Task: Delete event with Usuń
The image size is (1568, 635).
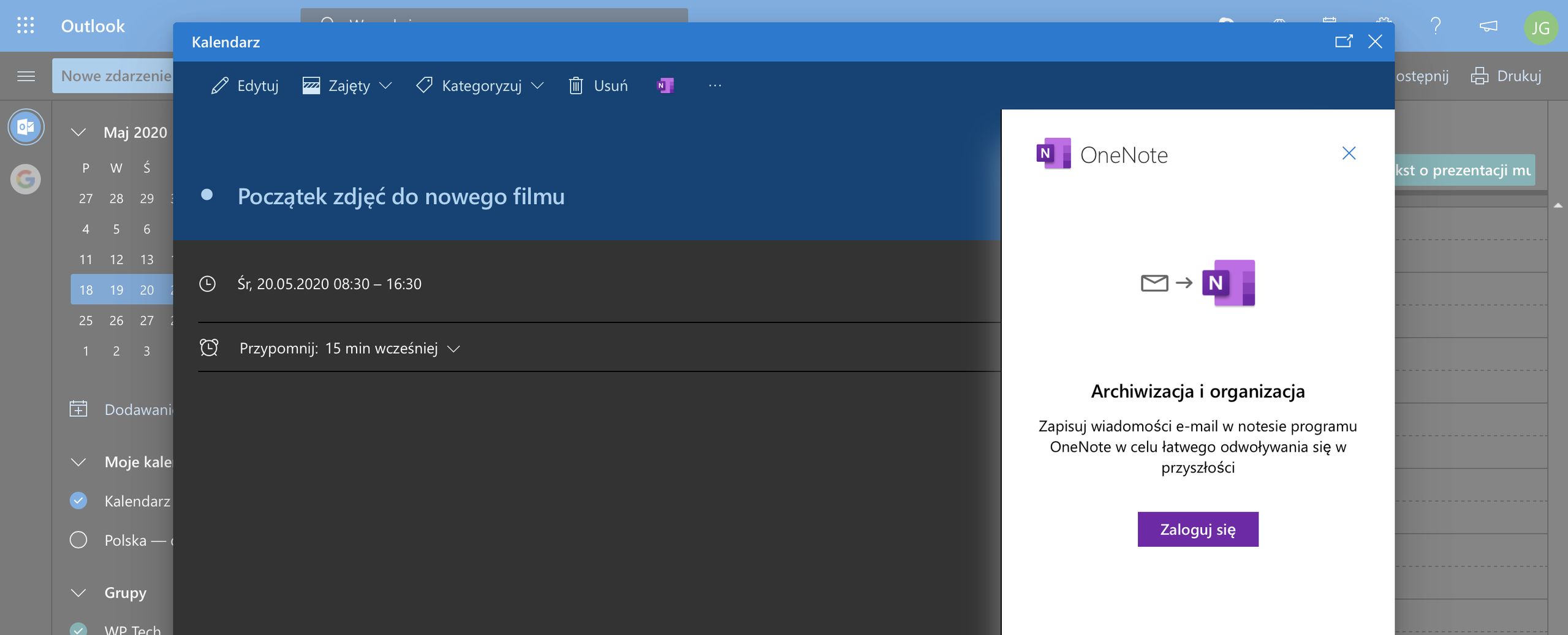Action: (x=598, y=86)
